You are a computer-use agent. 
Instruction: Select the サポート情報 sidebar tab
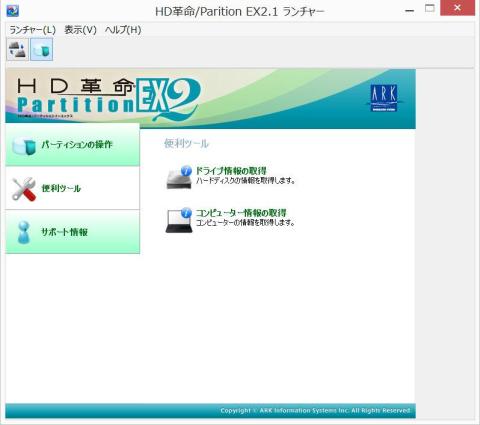coord(72,232)
